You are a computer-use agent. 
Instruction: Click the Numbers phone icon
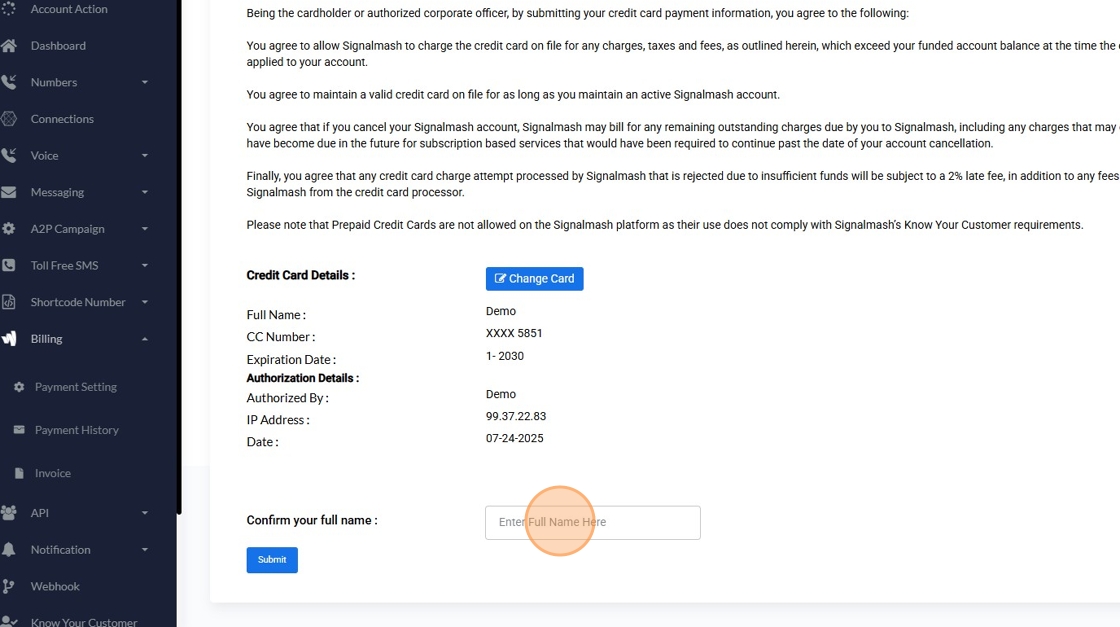(9, 82)
